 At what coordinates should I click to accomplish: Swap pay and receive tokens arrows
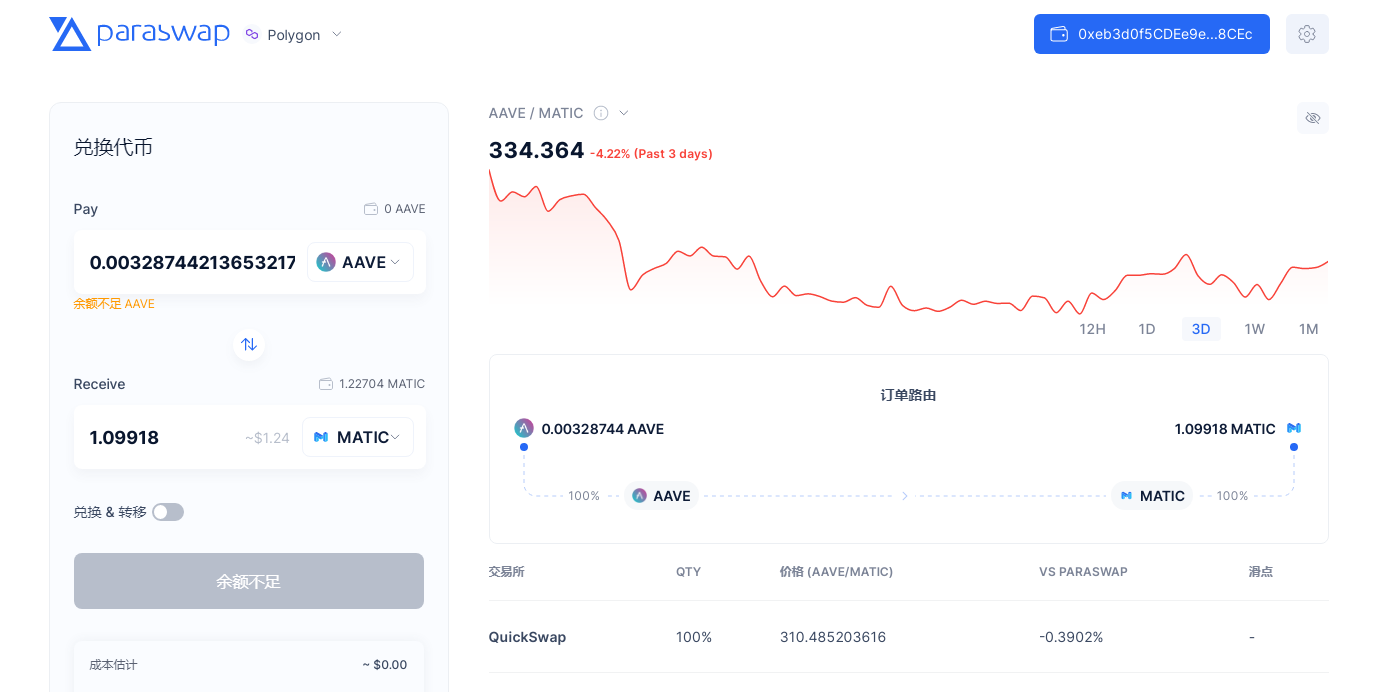point(249,344)
